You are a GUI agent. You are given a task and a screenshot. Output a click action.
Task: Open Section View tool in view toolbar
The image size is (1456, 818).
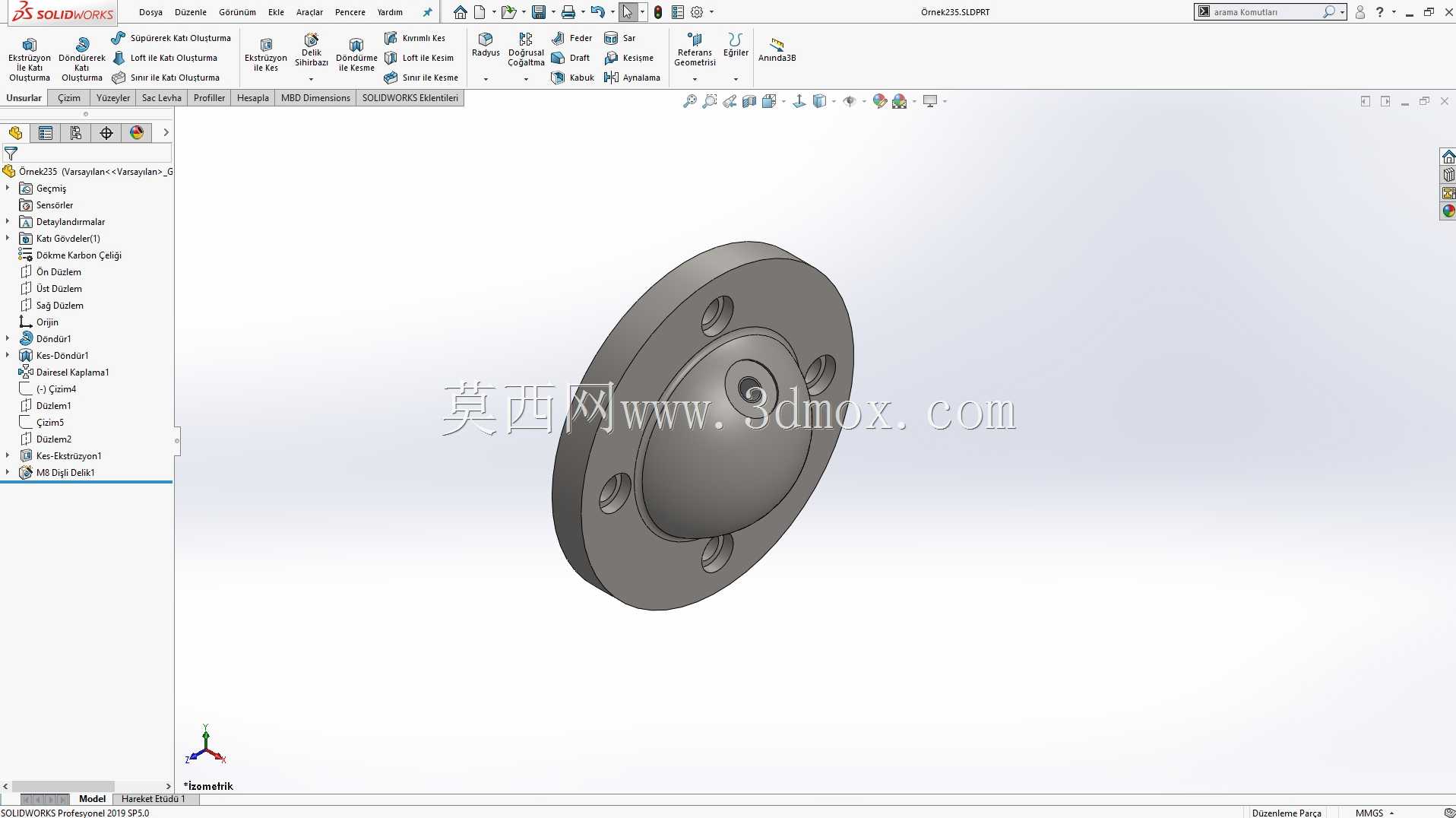(x=749, y=101)
